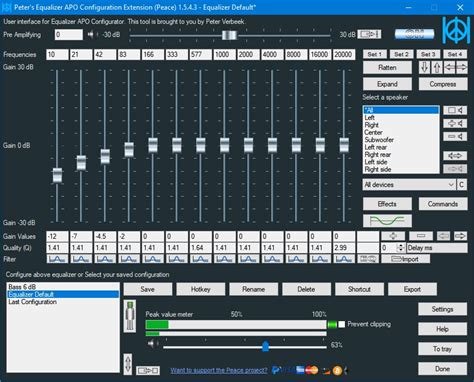Viewport: 474px width, 382px height.
Task: Click the minus speaker icon button
Action: pos(455,137)
